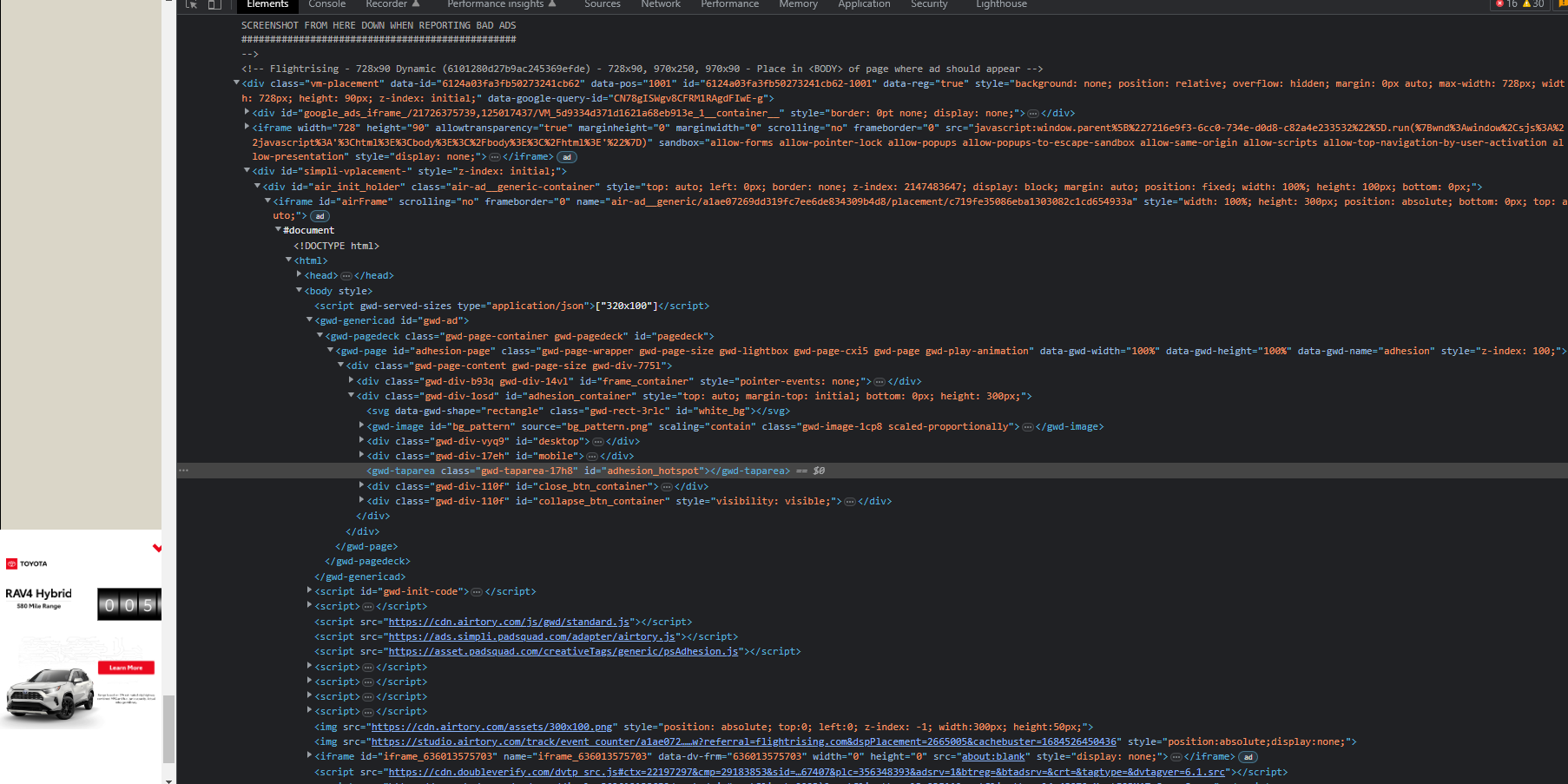This screenshot has height=784, width=1568.
Task: Click the red collapse chevron on the ad
Action: tap(157, 548)
